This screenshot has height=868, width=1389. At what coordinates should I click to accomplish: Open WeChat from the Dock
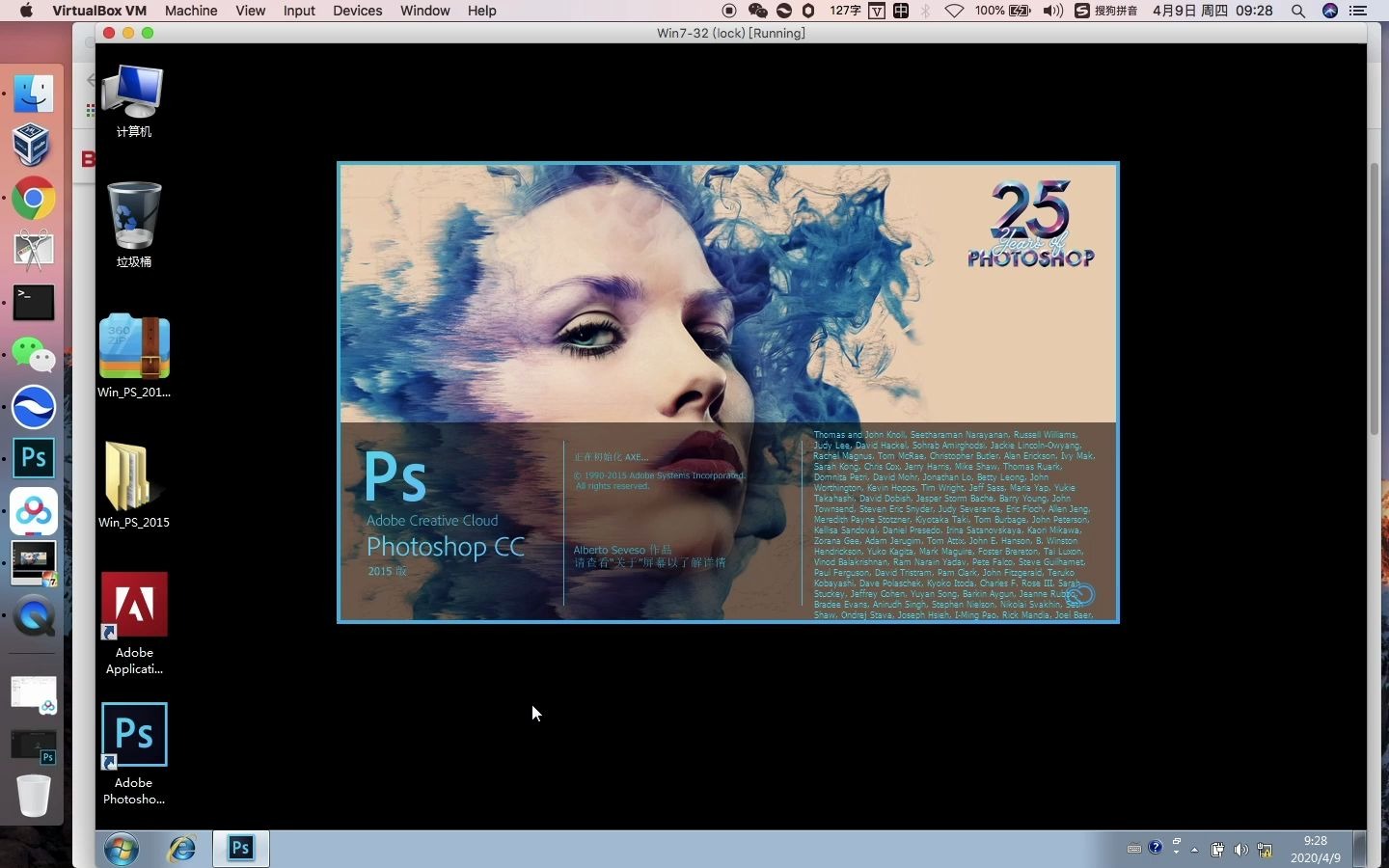33,355
